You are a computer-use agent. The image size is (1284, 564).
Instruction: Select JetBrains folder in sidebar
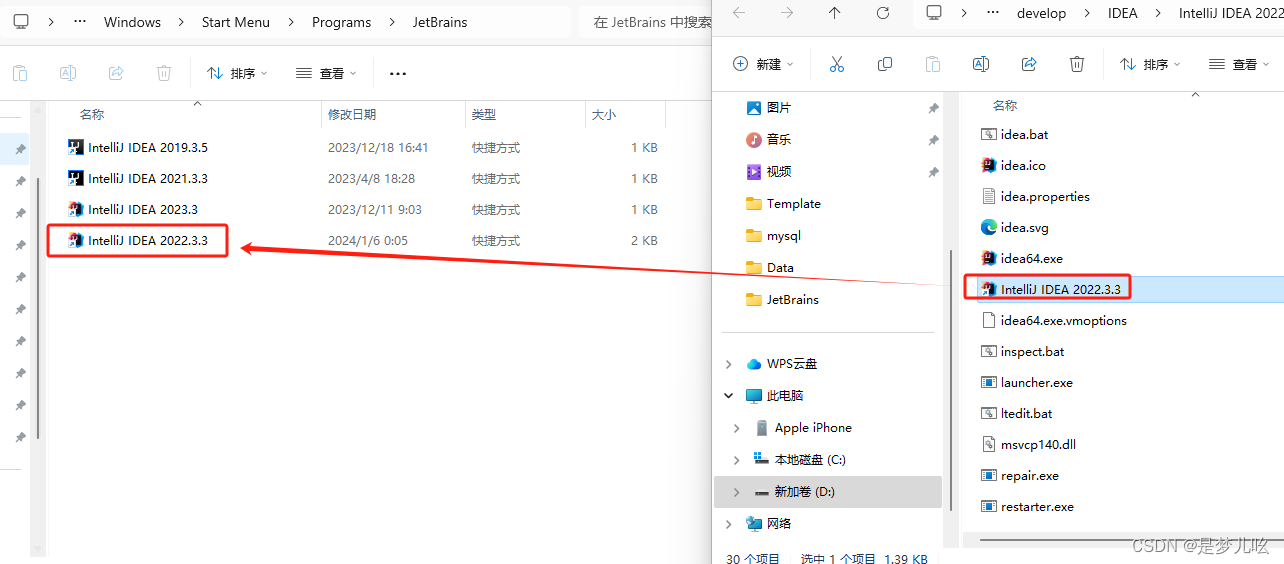[x=783, y=300]
